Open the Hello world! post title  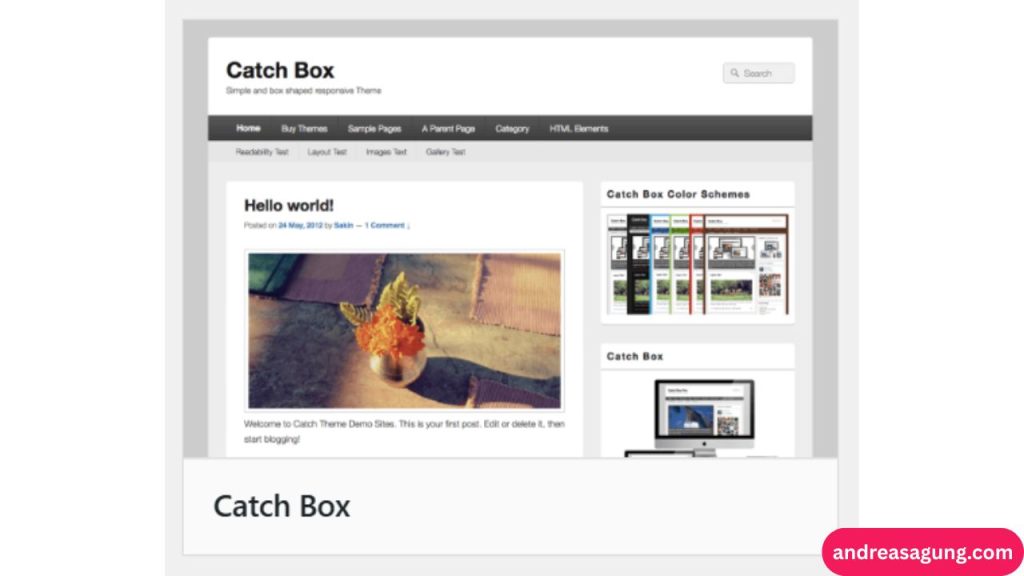tap(289, 204)
